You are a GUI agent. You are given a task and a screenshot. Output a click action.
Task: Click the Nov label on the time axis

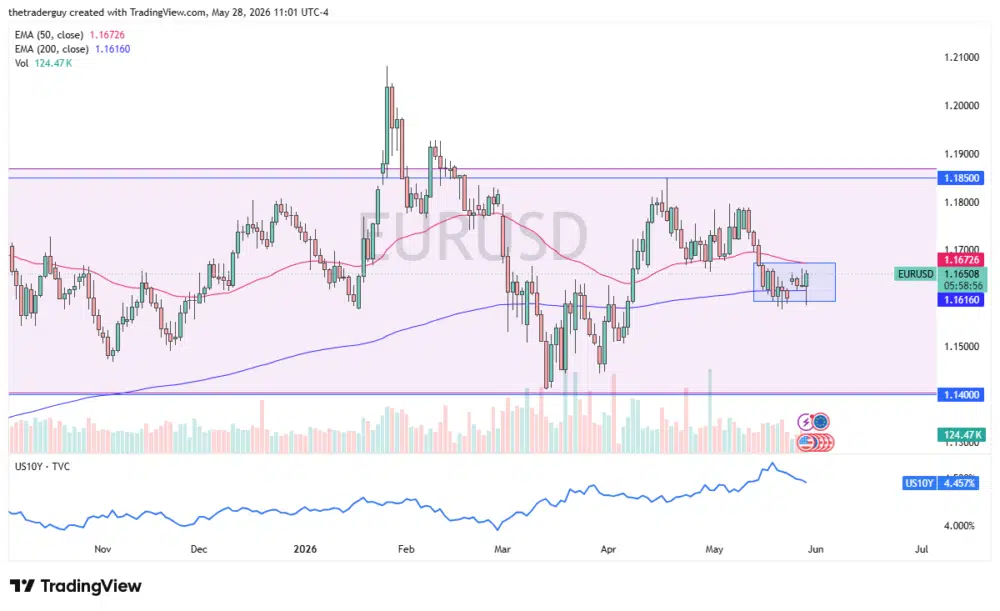click(103, 549)
